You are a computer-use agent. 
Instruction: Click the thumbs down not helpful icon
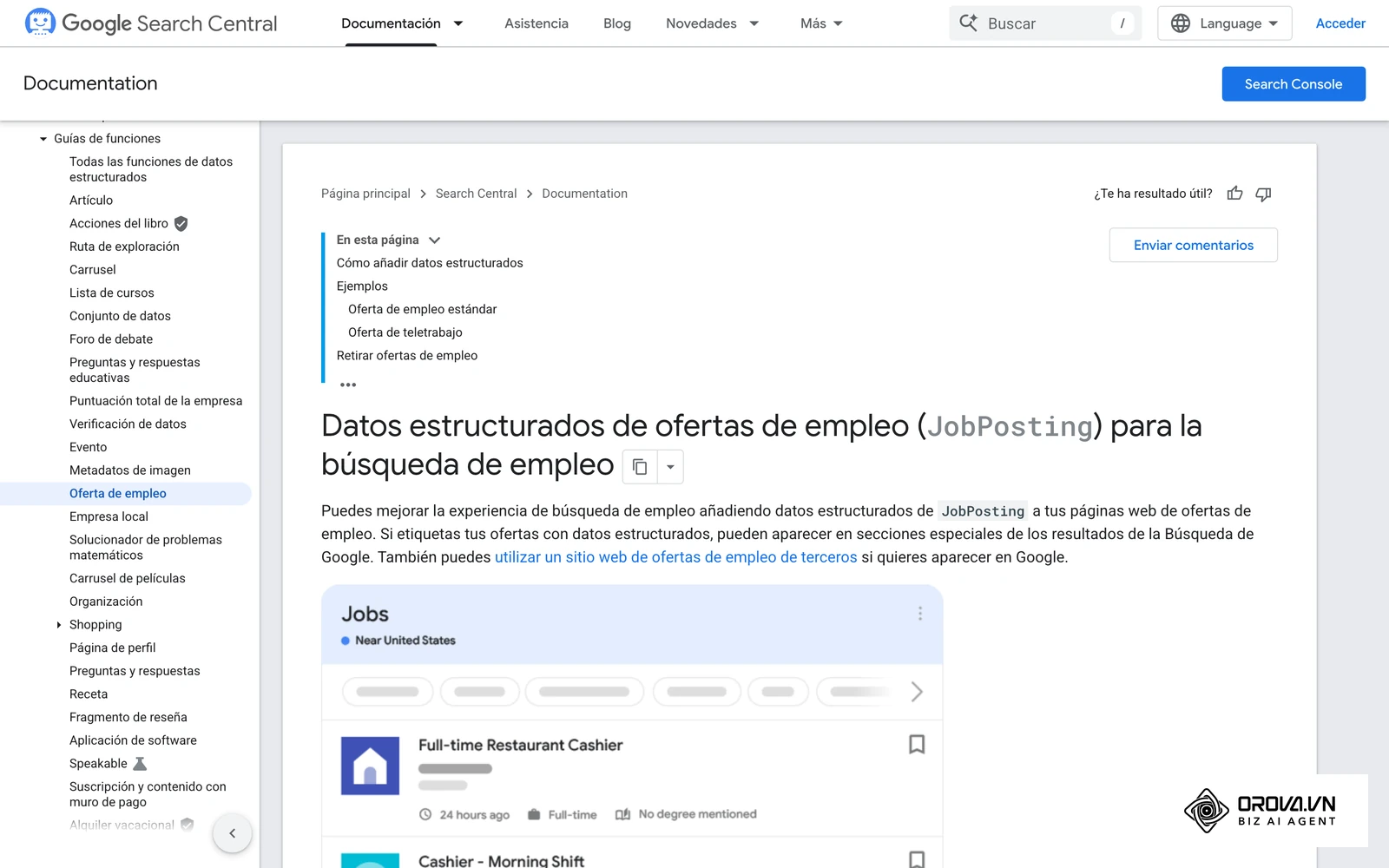(1263, 194)
